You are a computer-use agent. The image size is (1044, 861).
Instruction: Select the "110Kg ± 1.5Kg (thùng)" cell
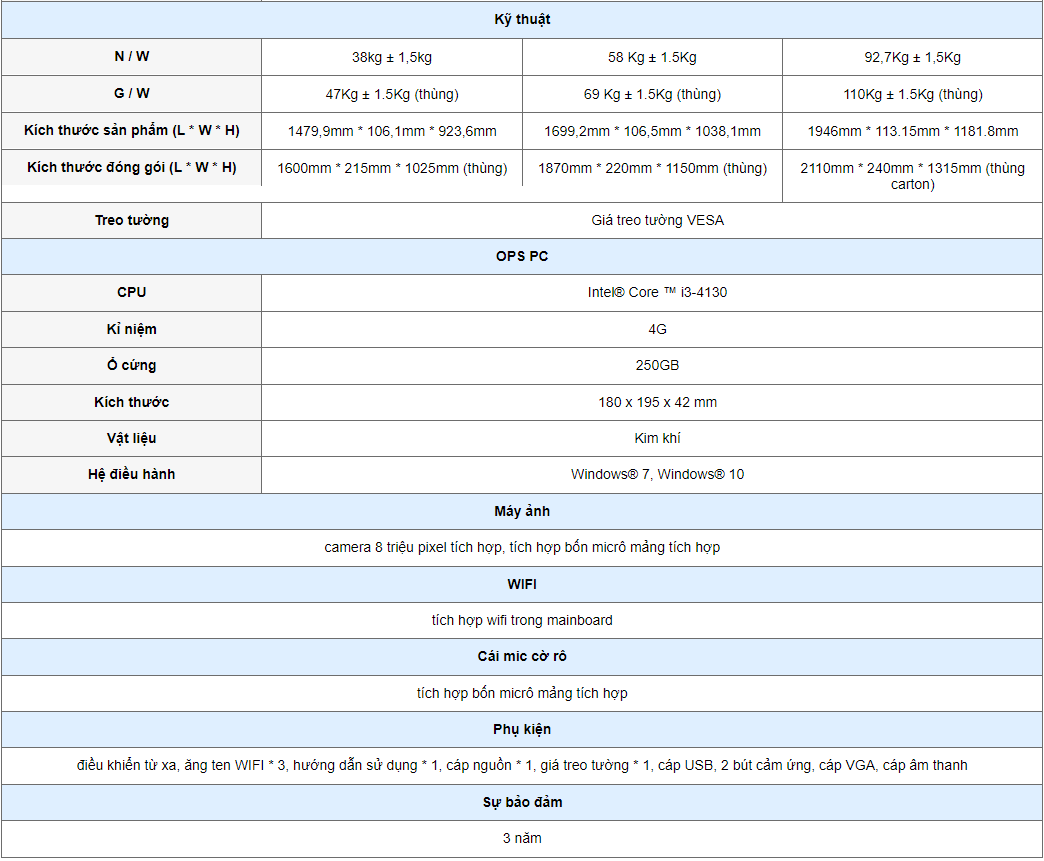913,94
